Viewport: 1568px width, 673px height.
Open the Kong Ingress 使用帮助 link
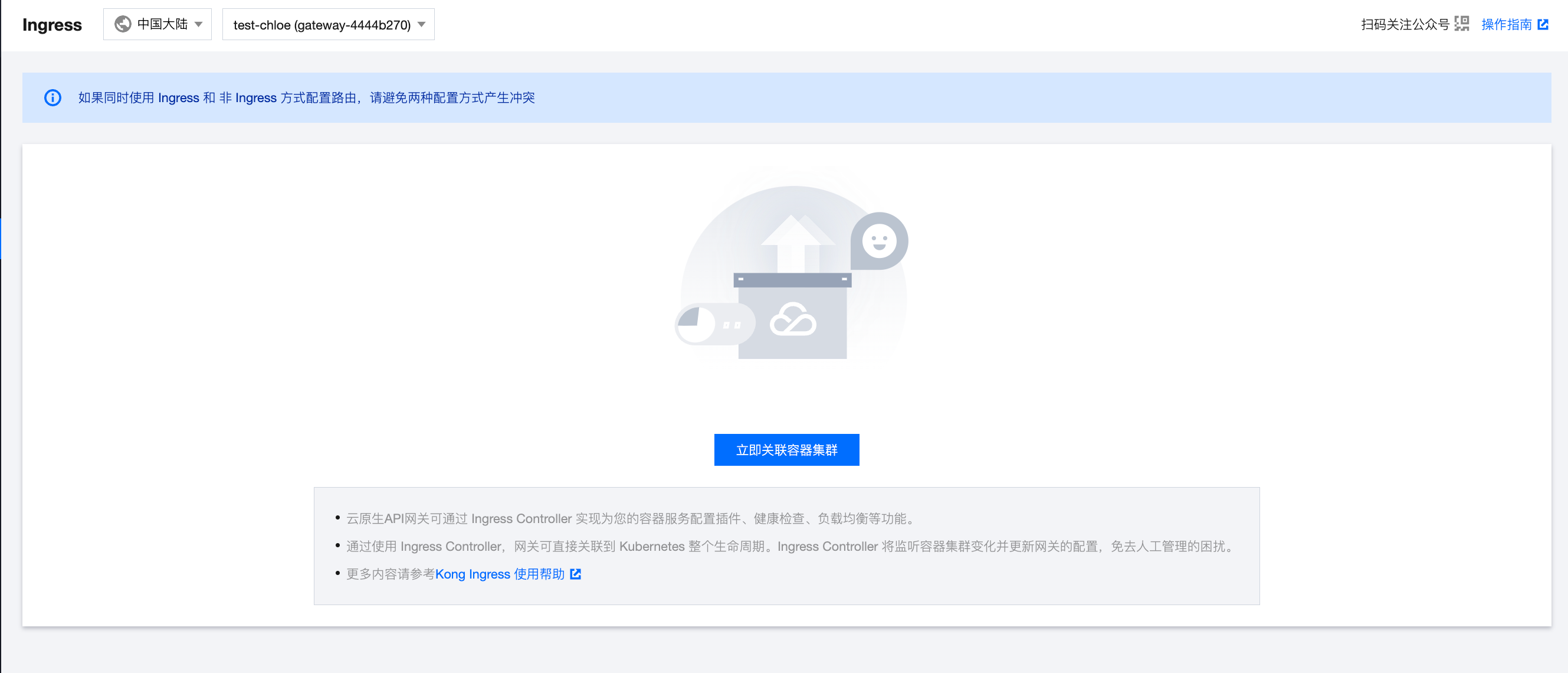click(500, 574)
